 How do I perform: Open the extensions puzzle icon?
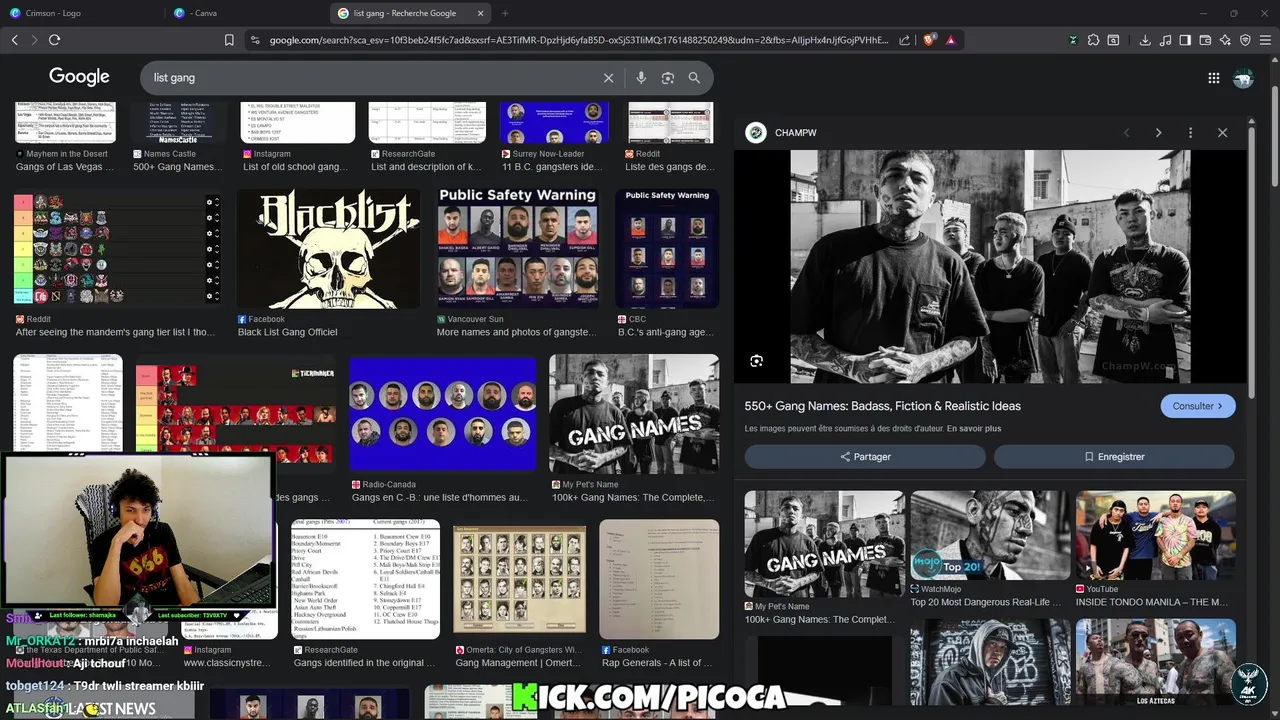(x=1093, y=40)
